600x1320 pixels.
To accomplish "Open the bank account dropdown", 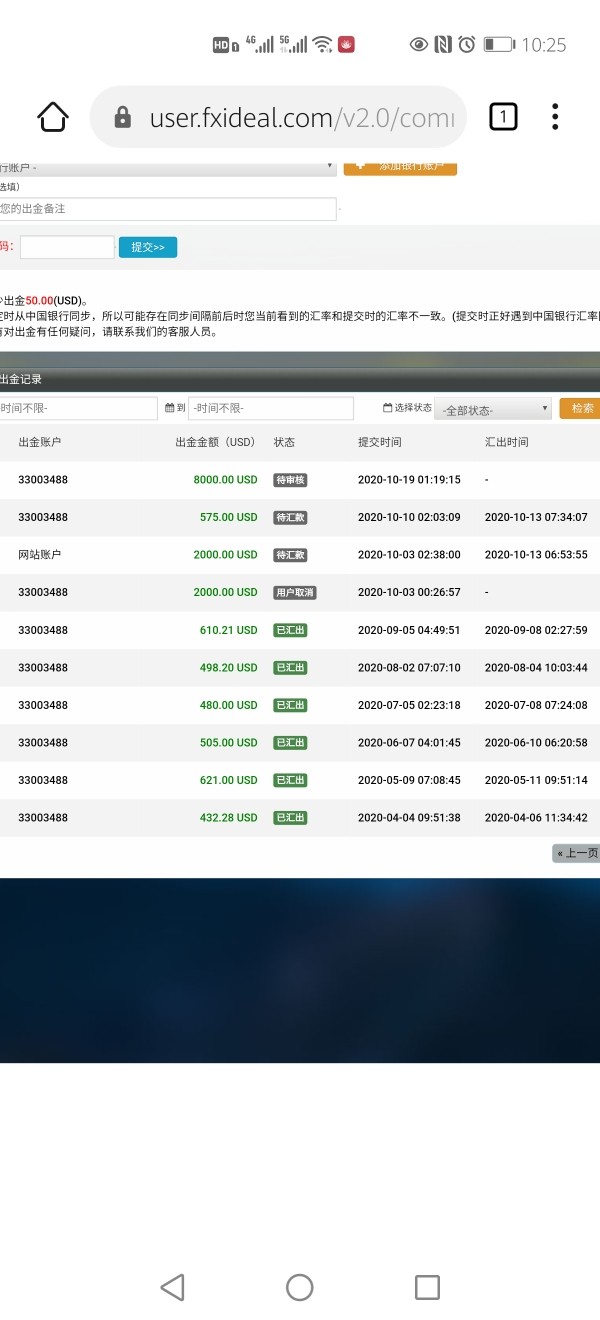I will click(167, 167).
